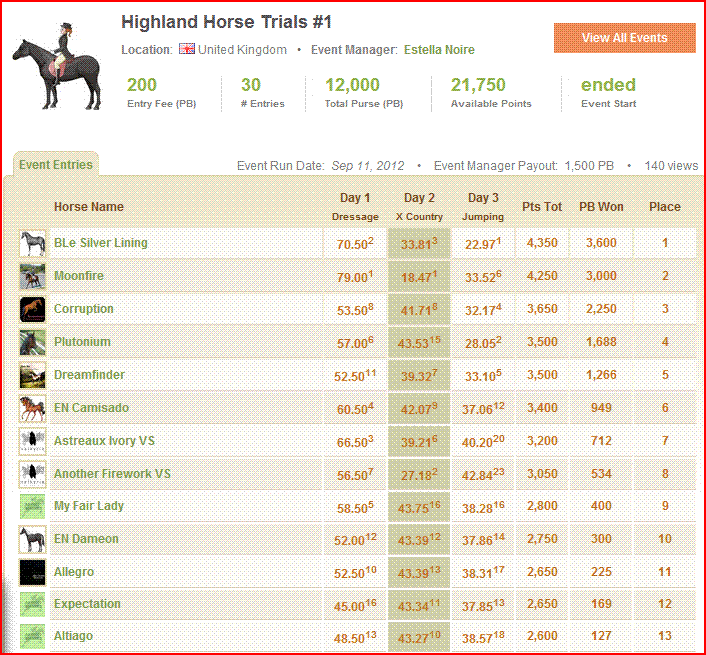This screenshot has height=655, width=706.
Task: Click the Pts Tot column header
Action: coord(542,207)
